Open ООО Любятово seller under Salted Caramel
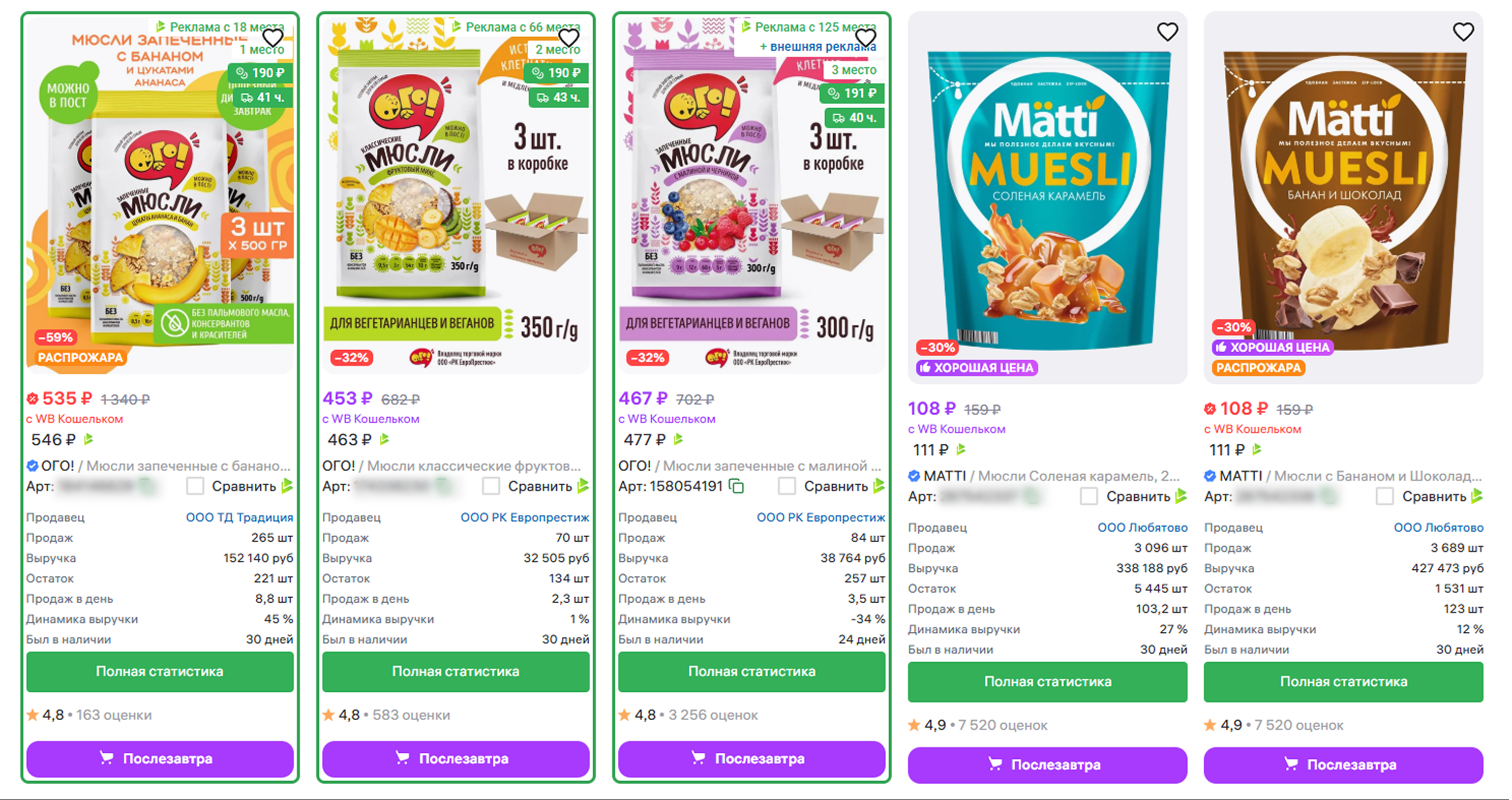 coord(1142,527)
